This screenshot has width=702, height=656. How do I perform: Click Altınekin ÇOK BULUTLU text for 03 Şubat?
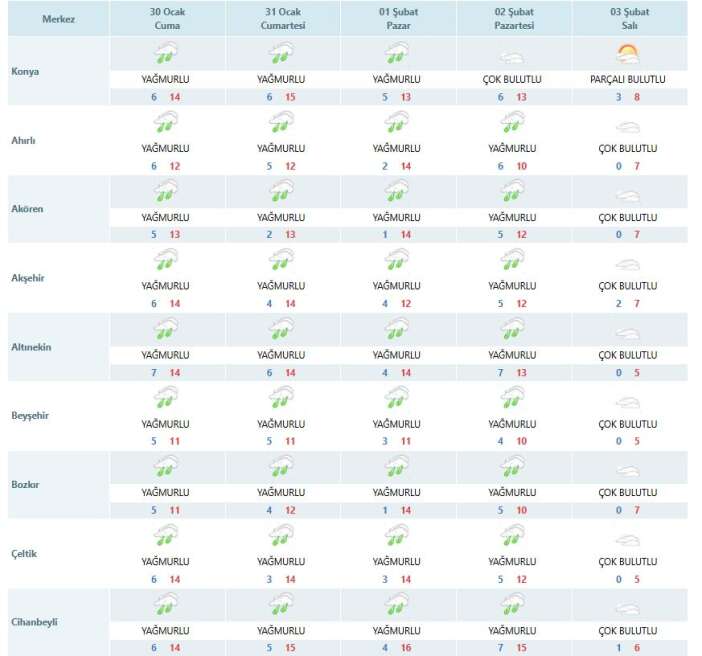tap(629, 355)
